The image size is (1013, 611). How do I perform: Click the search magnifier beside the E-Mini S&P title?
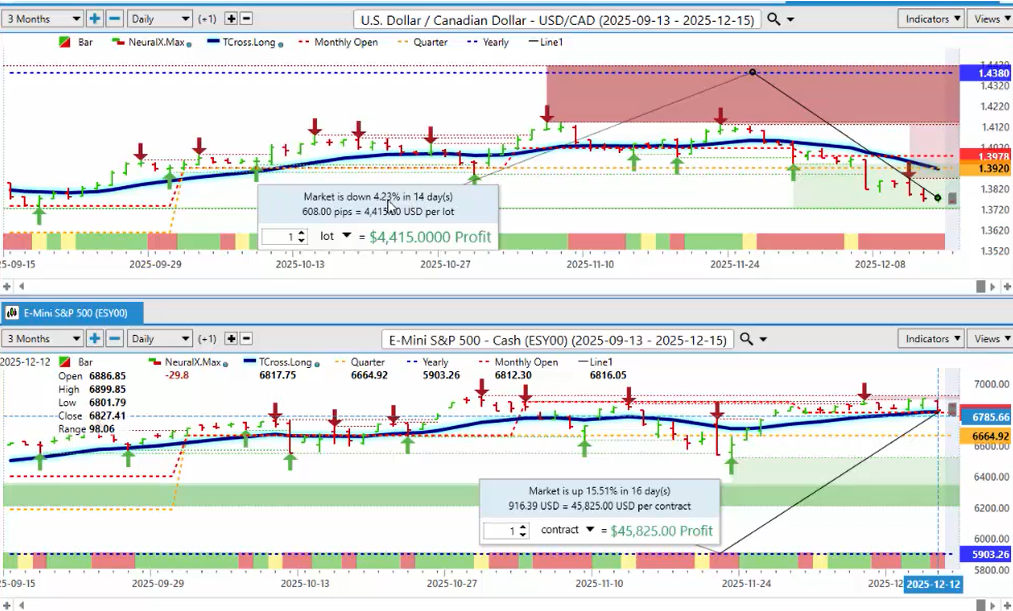click(747, 339)
